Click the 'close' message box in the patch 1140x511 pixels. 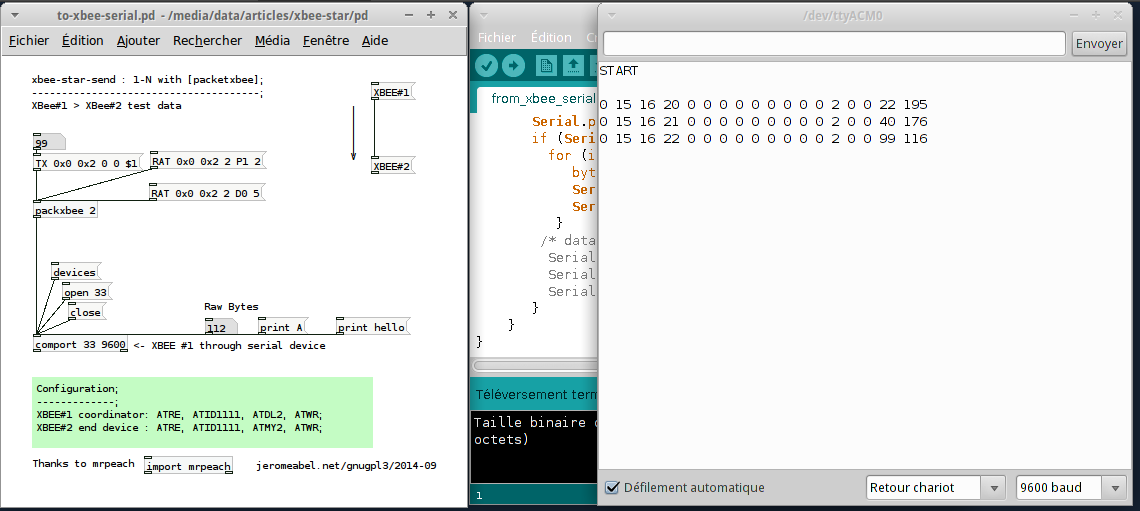point(86,312)
